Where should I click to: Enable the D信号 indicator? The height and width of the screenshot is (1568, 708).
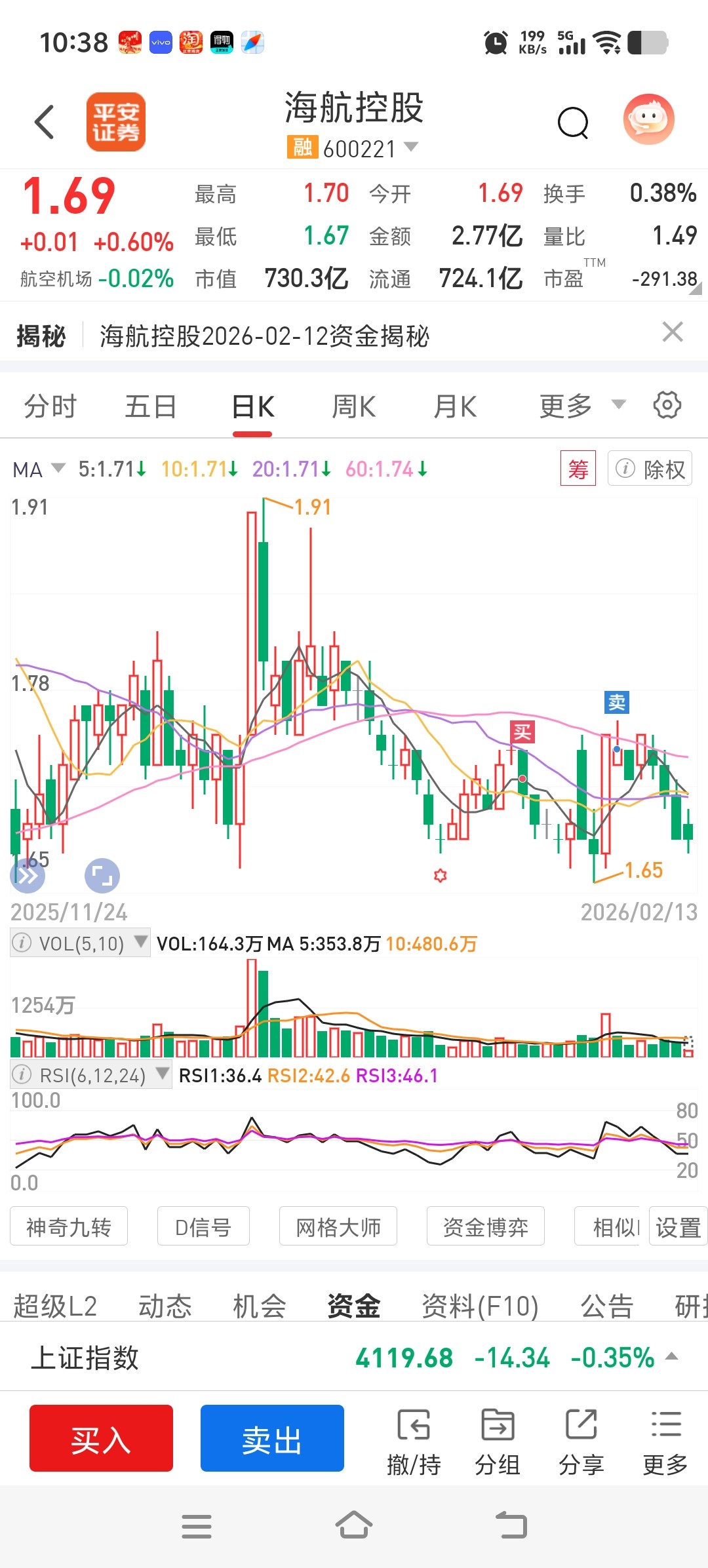203,1226
